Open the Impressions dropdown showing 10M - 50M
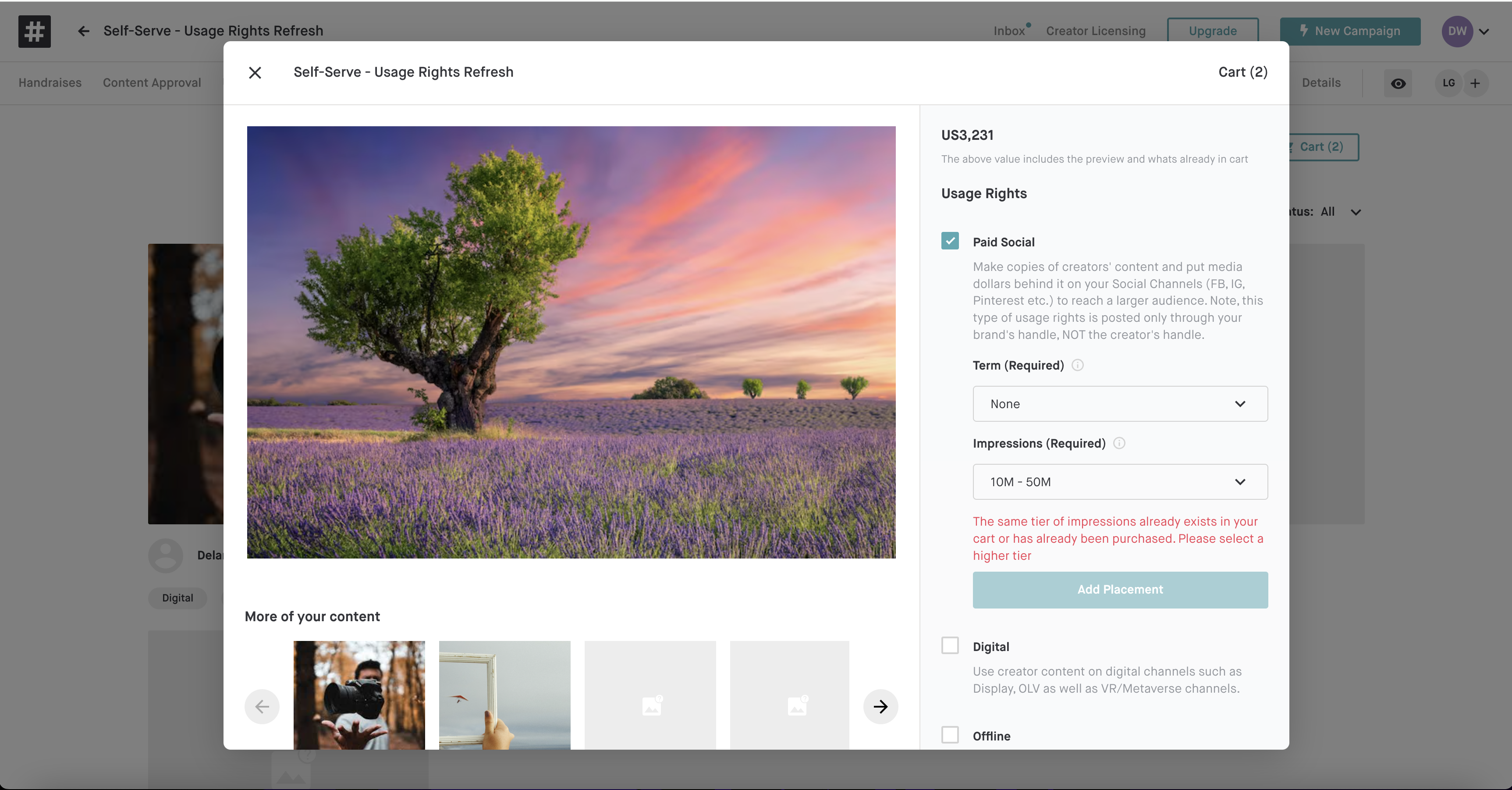 point(1119,482)
